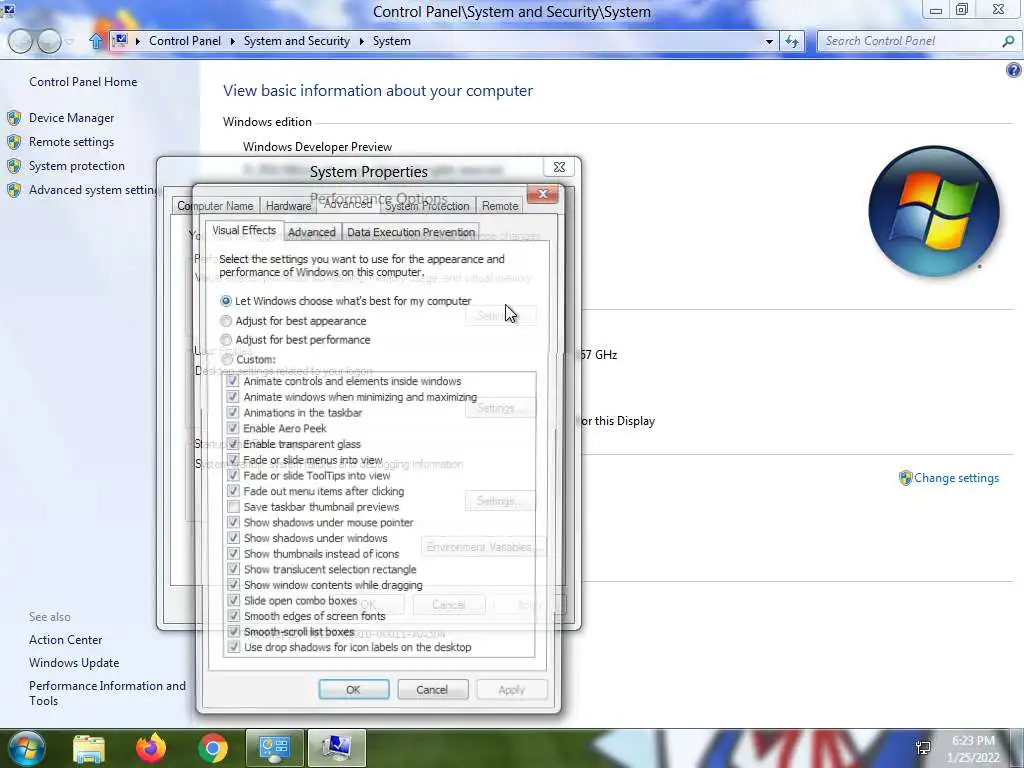Click the Forward navigation arrow
The image size is (1024, 768).
[x=49, y=41]
